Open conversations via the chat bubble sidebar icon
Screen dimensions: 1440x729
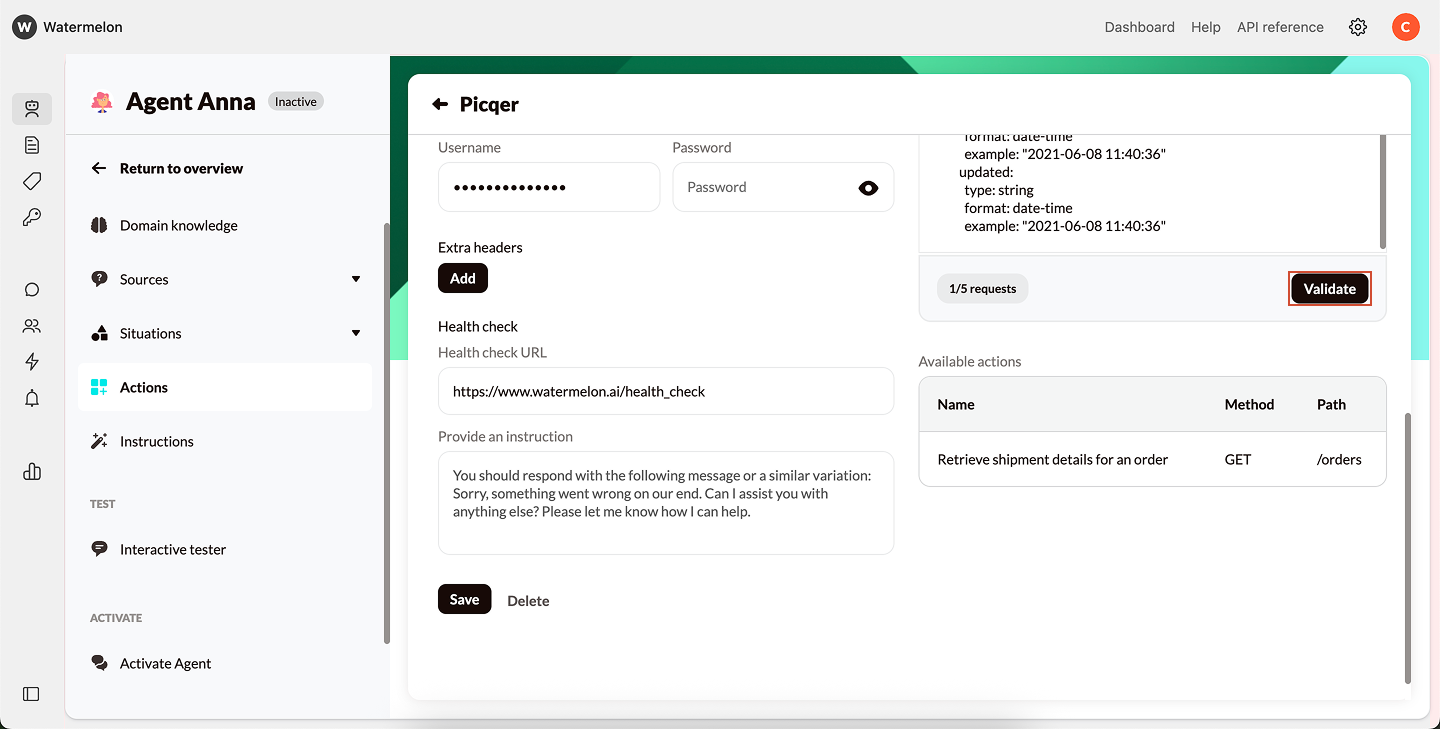click(x=31, y=289)
